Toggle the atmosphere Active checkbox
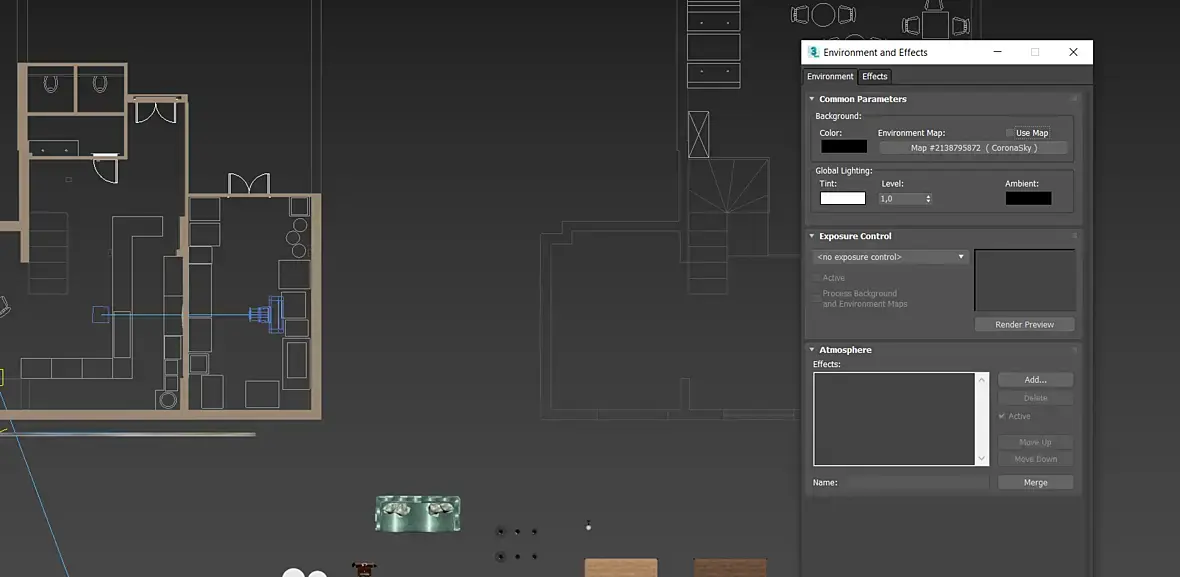 point(1002,416)
